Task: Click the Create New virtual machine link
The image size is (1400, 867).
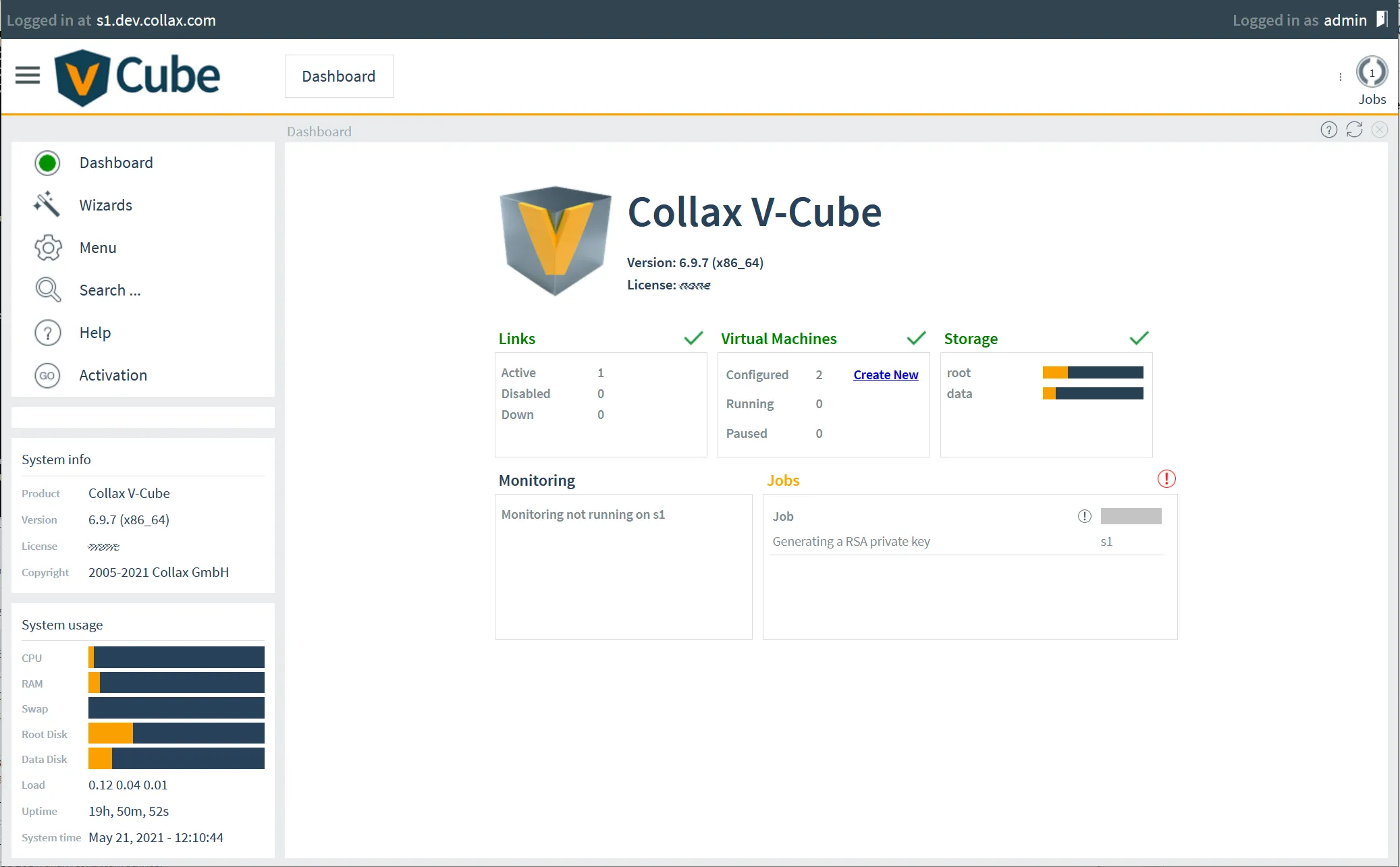Action: click(x=885, y=374)
